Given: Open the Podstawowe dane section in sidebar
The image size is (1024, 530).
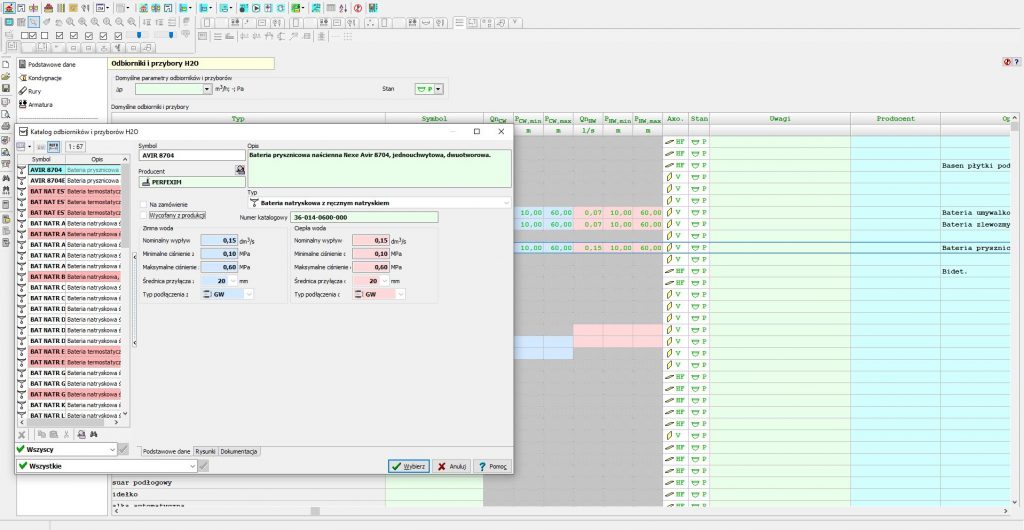Looking at the screenshot, I should click(x=51, y=65).
